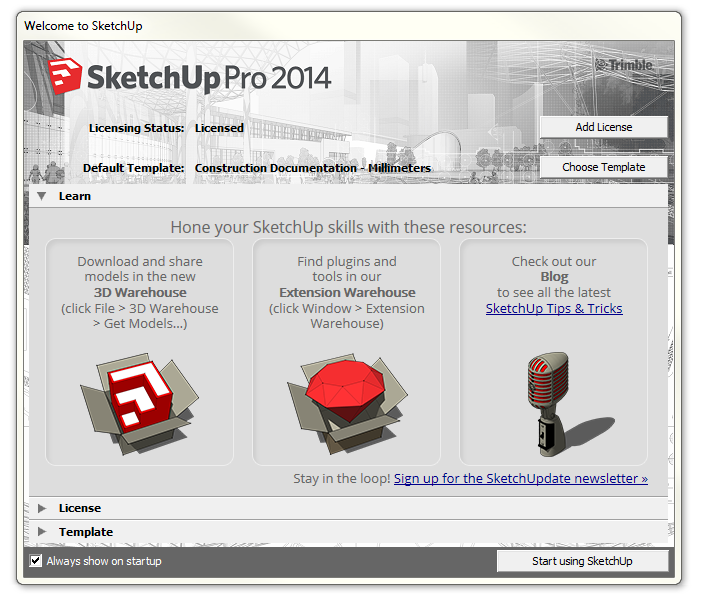Viewport: 707px width, 602px height.
Task: Start using SketchUp
Action: [x=582, y=561]
